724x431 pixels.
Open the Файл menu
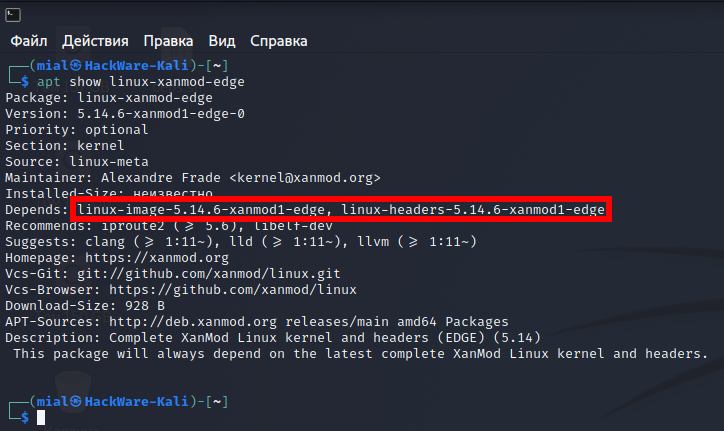coord(29,41)
